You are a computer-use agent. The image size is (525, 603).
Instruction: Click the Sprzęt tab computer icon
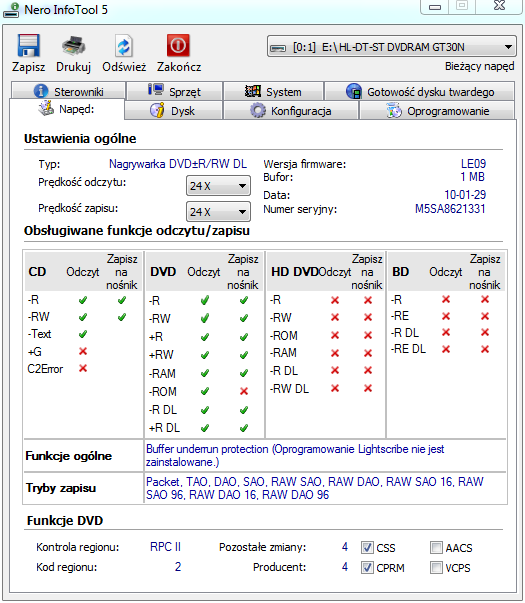[x=156, y=90]
